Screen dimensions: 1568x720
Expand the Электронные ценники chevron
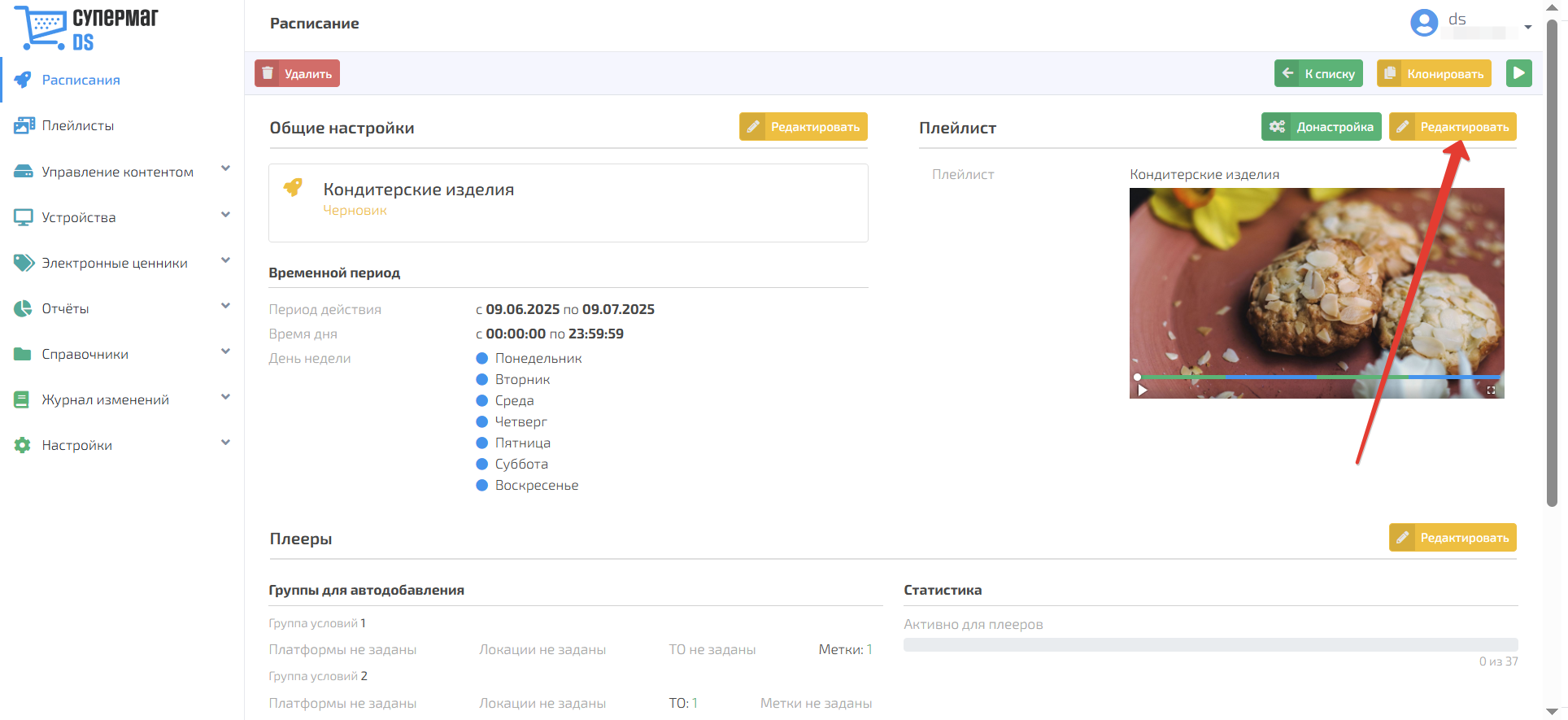226,260
